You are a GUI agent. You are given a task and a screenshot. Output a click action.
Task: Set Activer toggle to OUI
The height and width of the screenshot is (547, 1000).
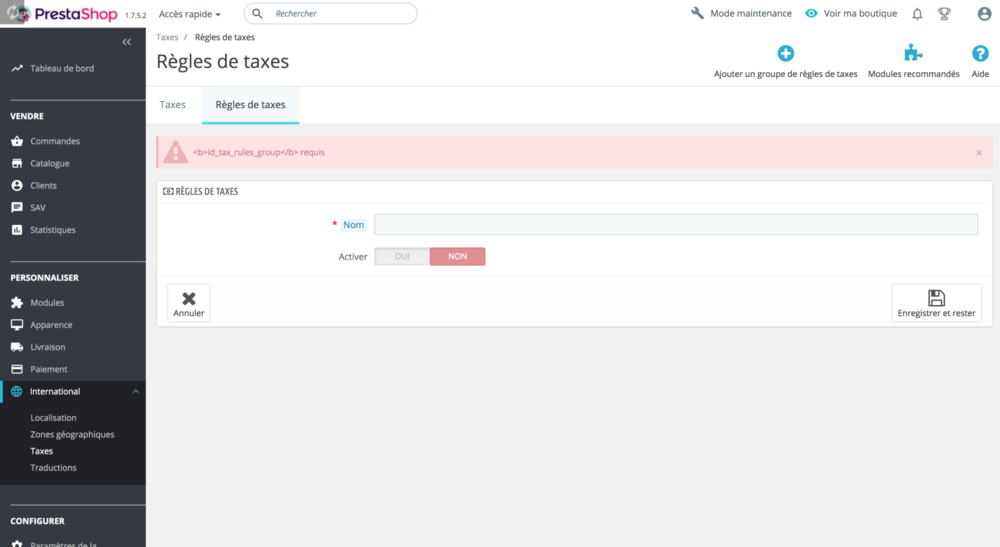pos(402,256)
